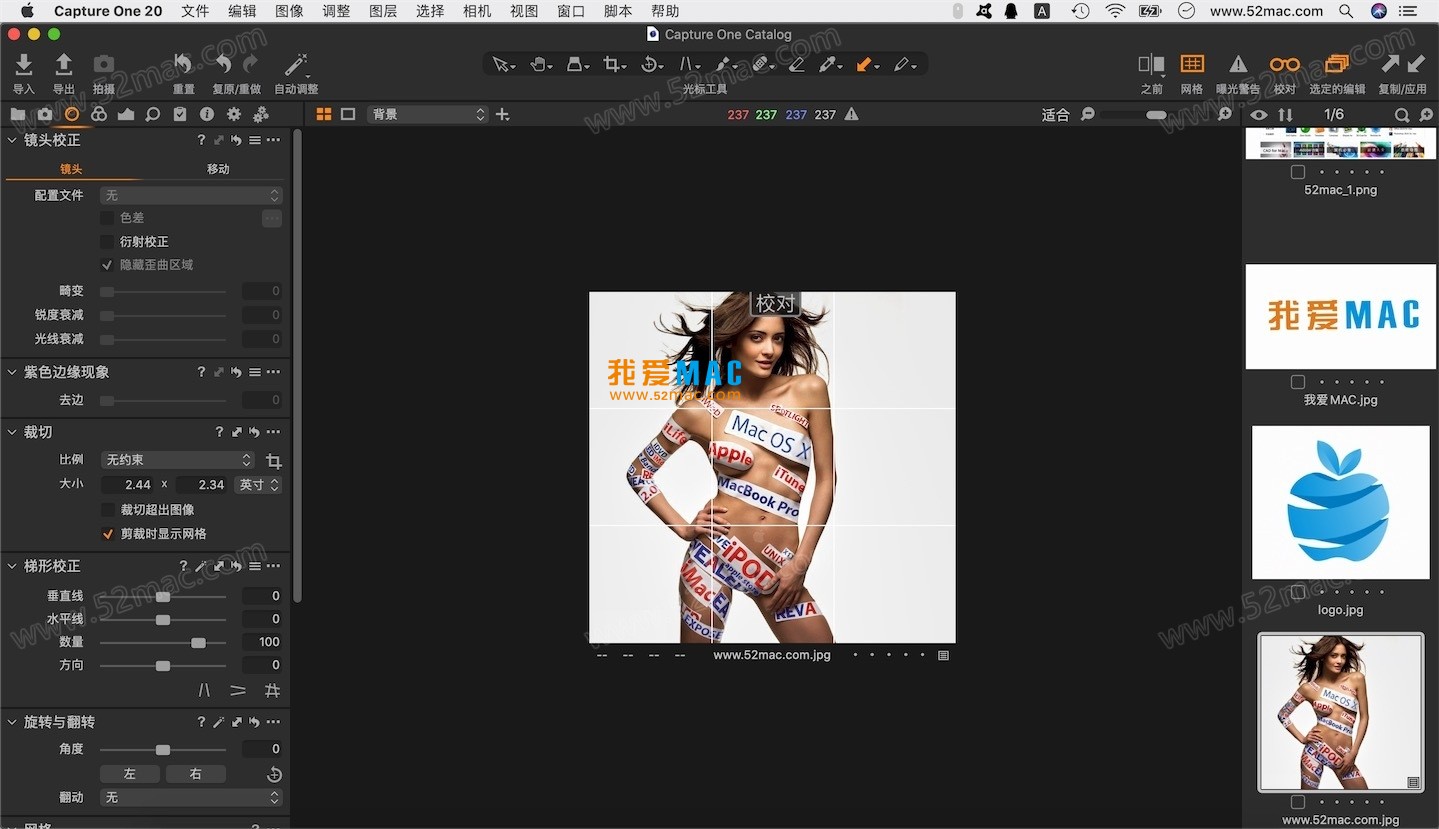1439x829 pixels.
Task: Toggle the Grid (网格) overlay icon
Action: coord(1191,64)
